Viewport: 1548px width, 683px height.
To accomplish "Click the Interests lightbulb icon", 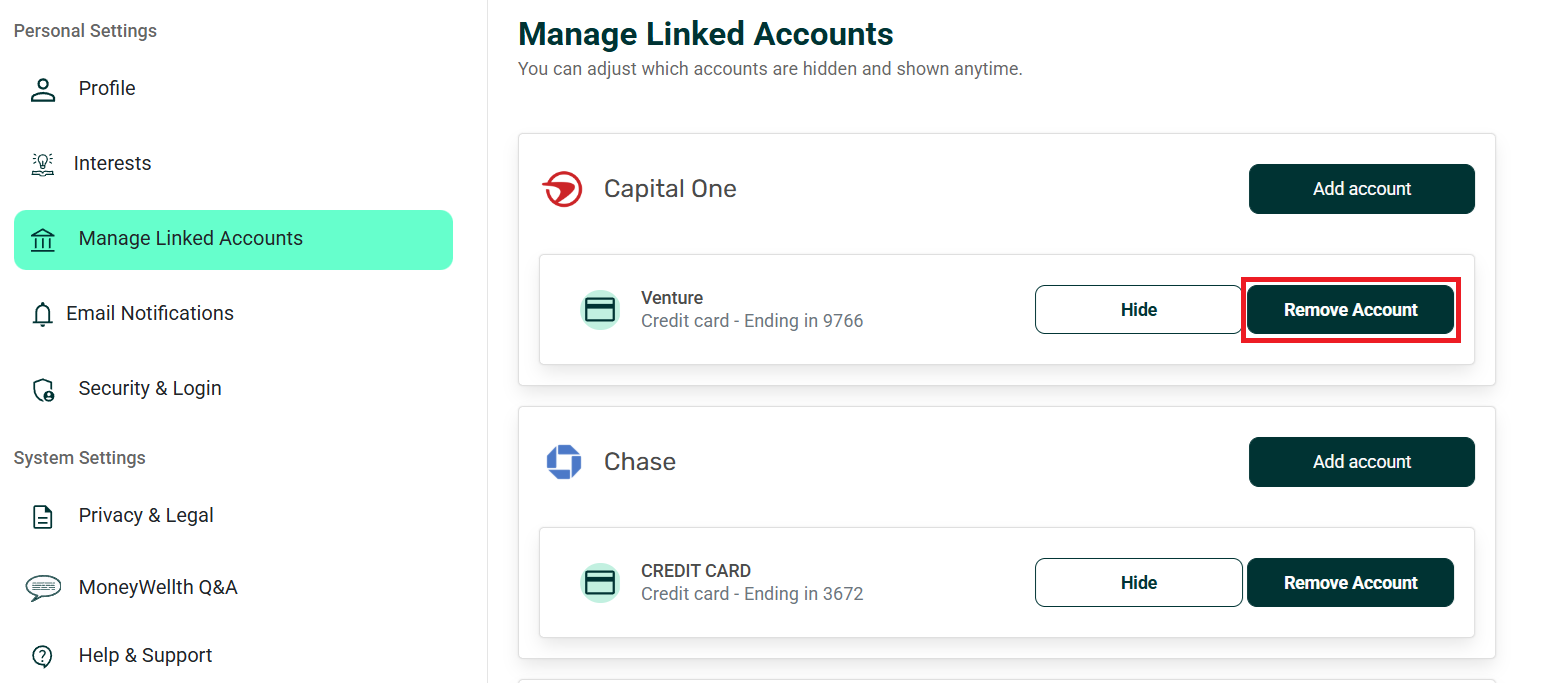I will [x=43, y=164].
